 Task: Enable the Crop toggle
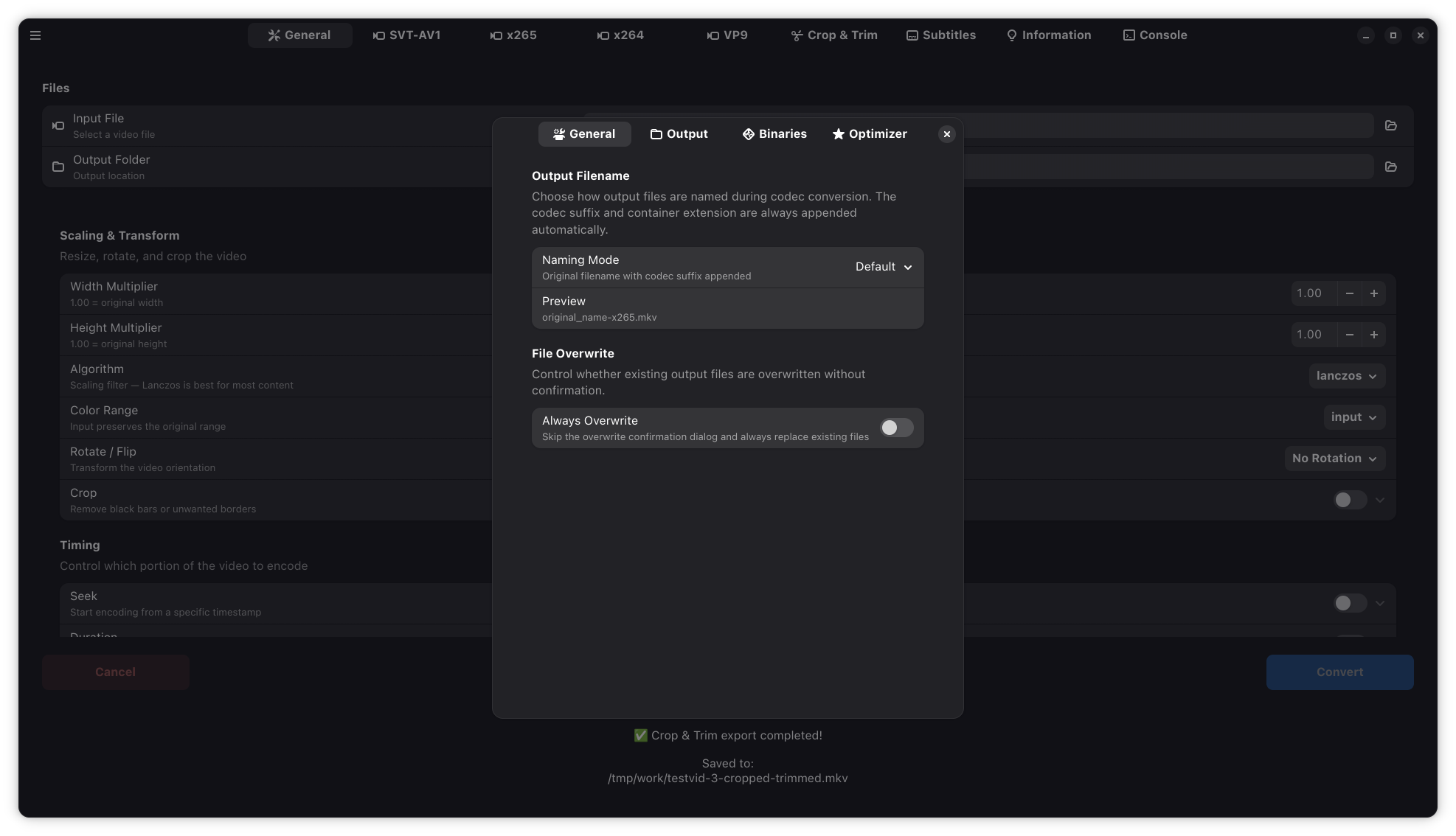(1349, 500)
